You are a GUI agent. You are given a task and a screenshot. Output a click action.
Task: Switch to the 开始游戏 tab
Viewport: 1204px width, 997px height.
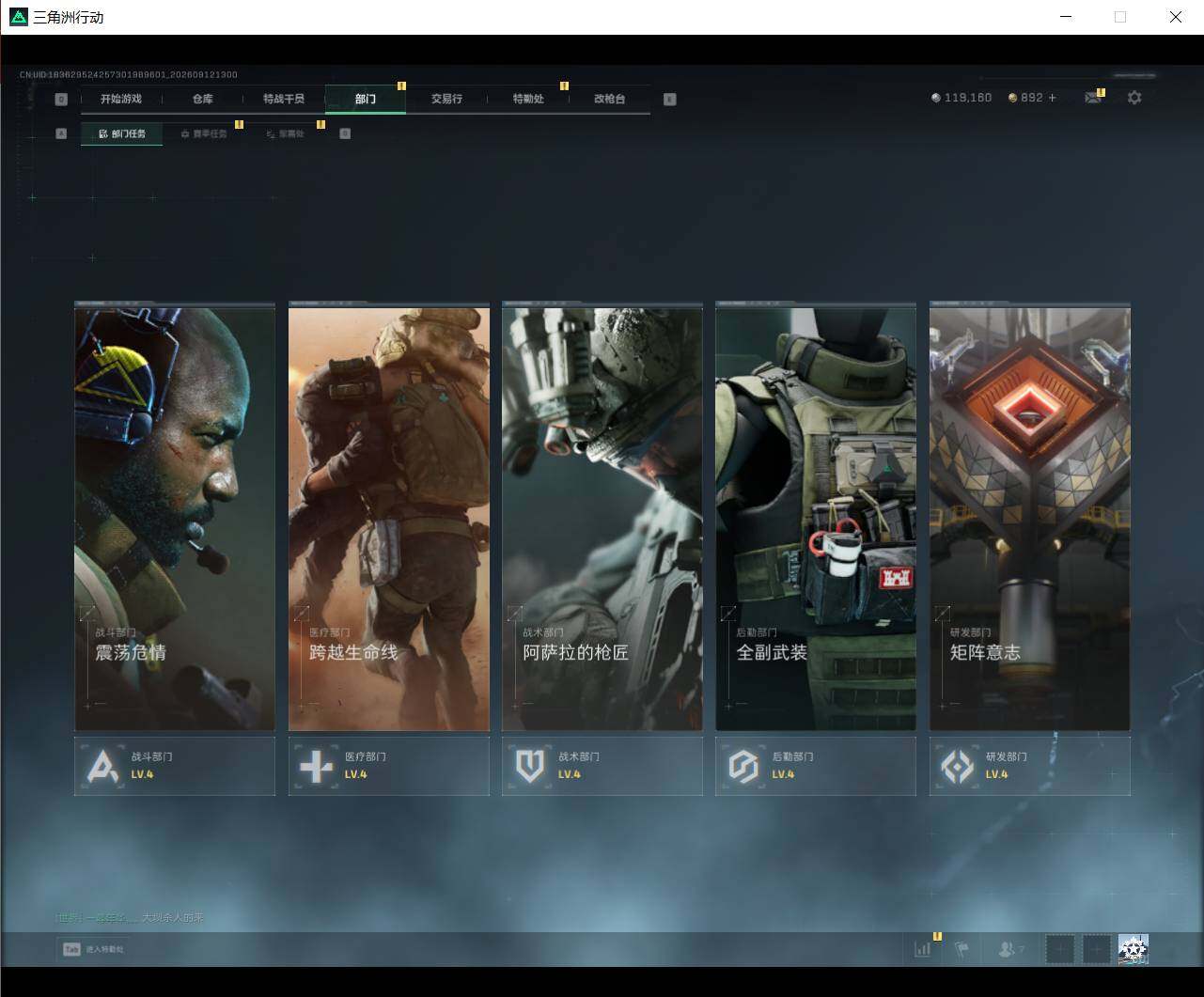coord(121,99)
